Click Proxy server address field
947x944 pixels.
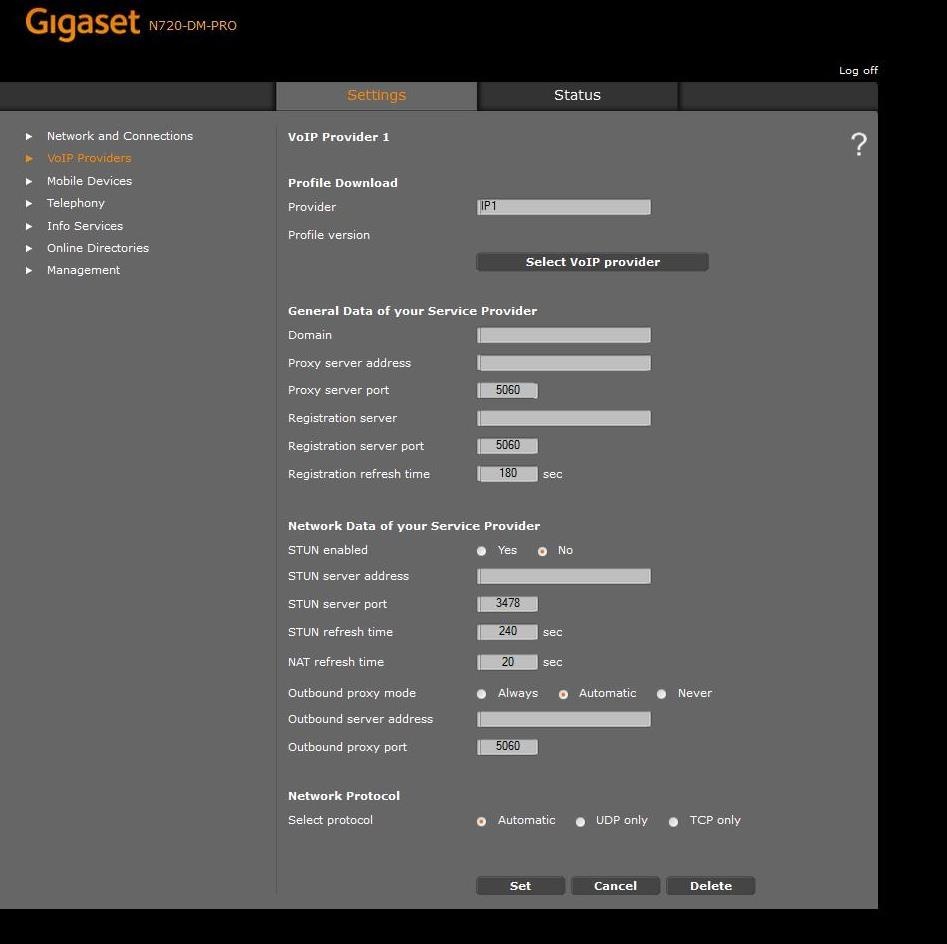point(563,363)
